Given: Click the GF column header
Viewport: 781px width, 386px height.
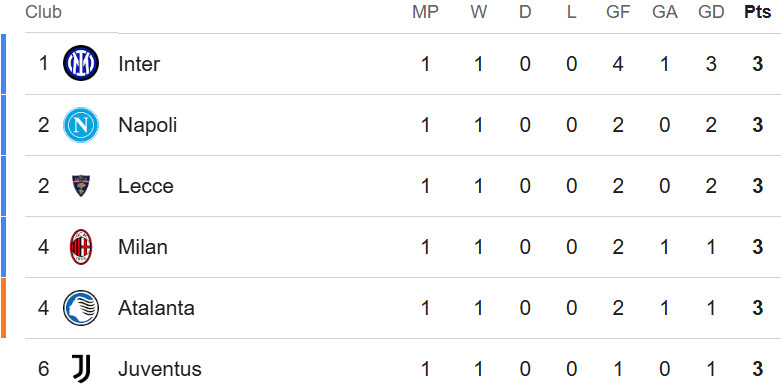Looking at the screenshot, I should pos(618,12).
